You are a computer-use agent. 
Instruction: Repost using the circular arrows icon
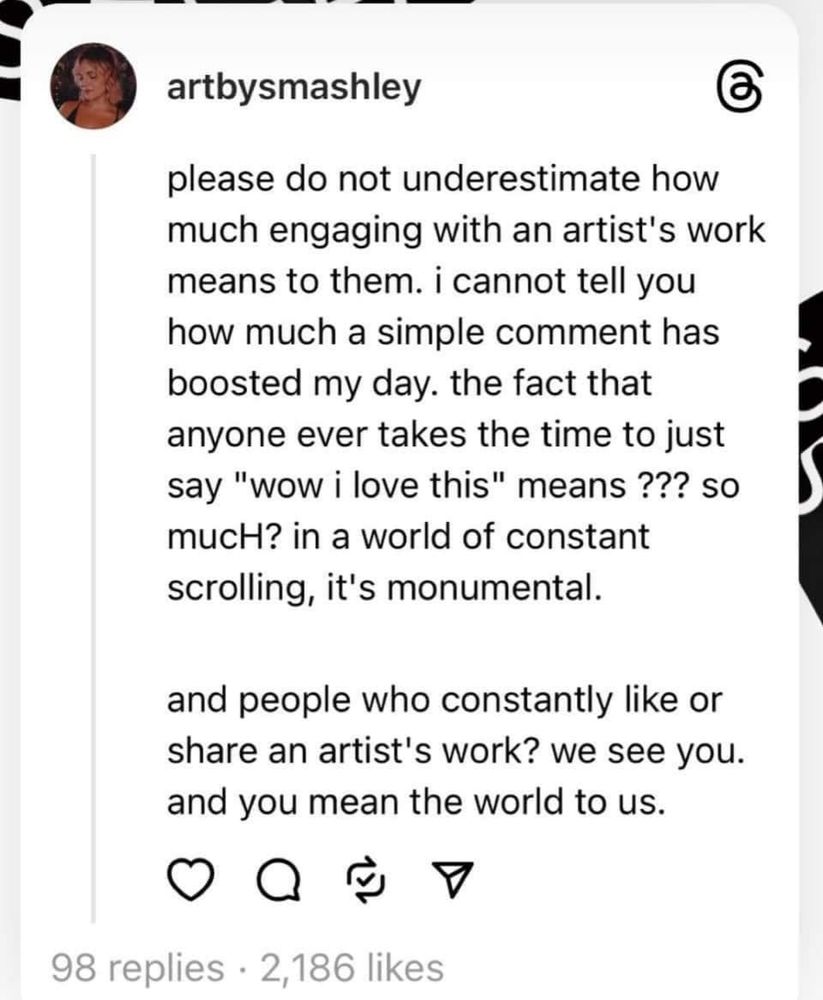point(366,880)
